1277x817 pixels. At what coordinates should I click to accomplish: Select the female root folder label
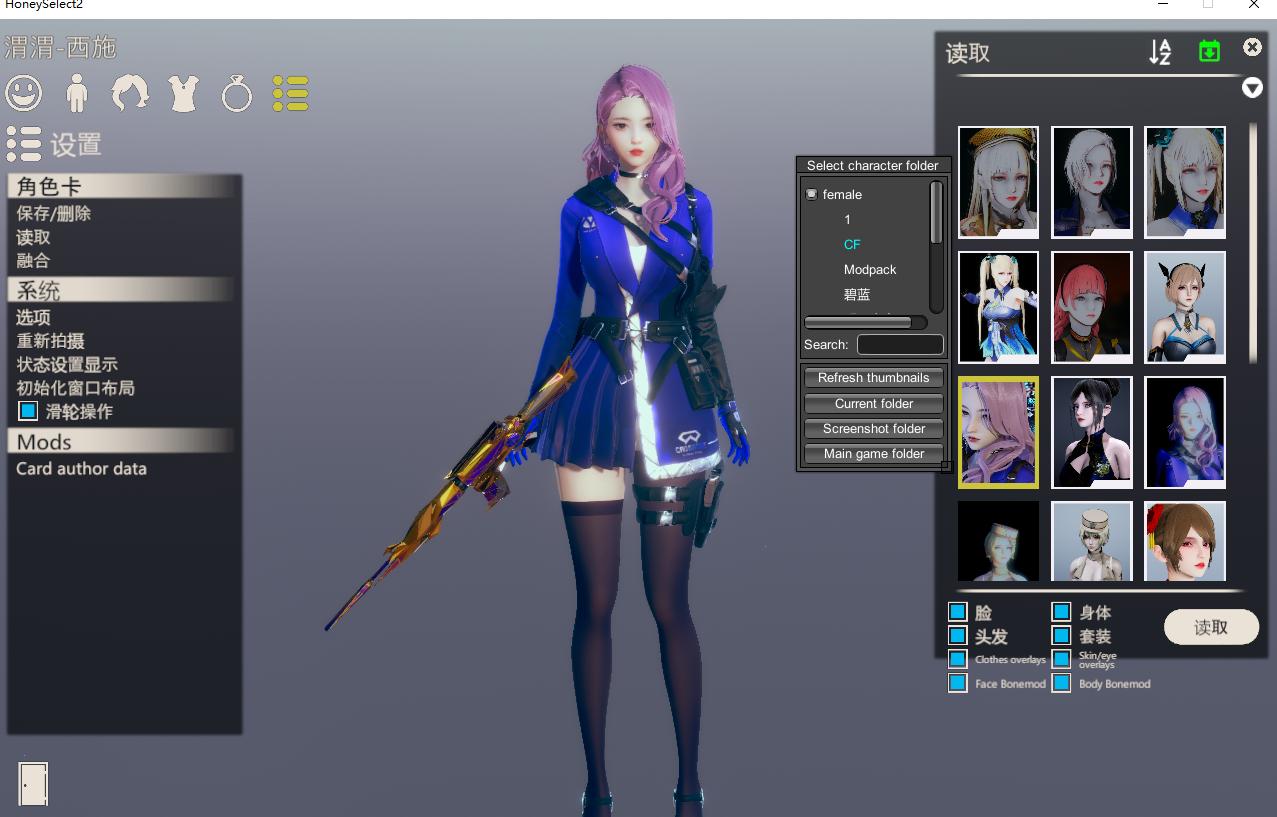coord(842,194)
